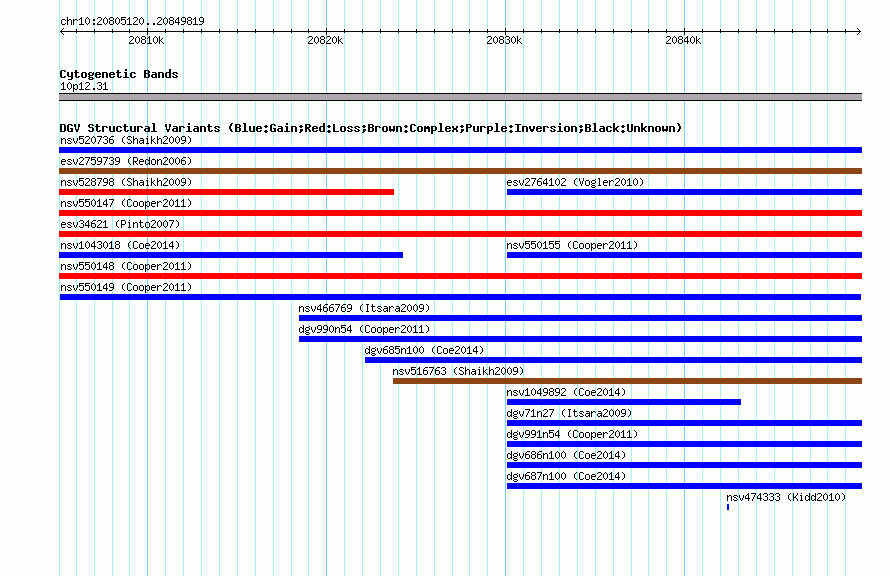Click the brown nsv516763 complex bar
Viewport: 890px width, 576px height.
click(627, 381)
